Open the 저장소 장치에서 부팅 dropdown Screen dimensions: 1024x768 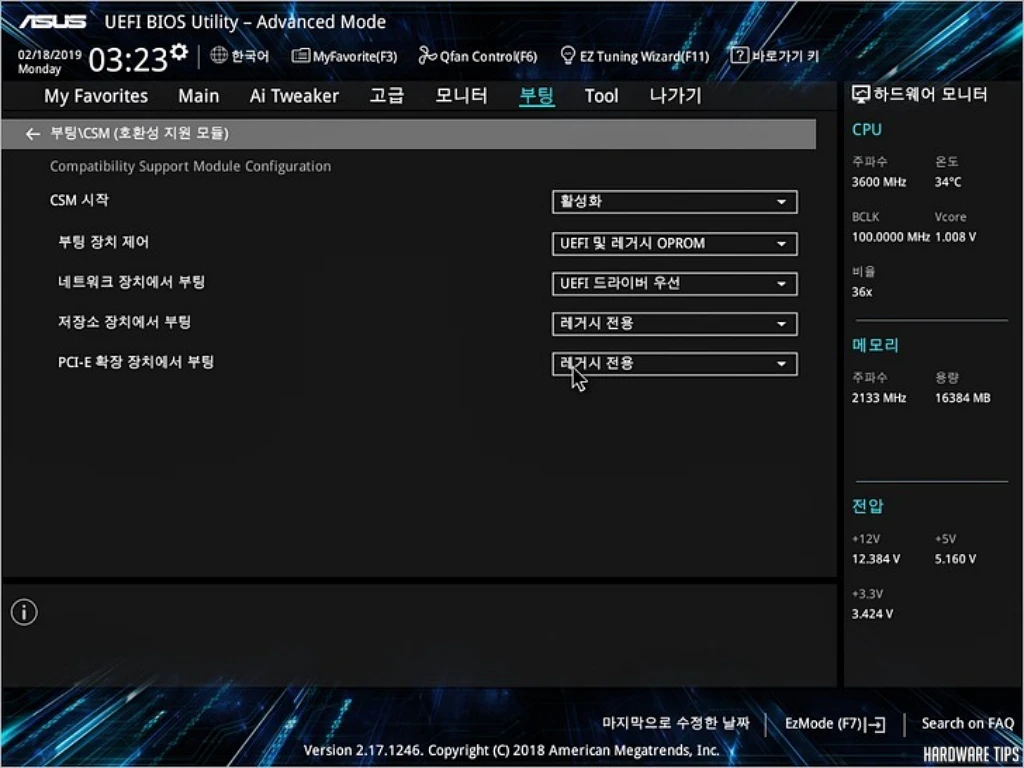[675, 324]
